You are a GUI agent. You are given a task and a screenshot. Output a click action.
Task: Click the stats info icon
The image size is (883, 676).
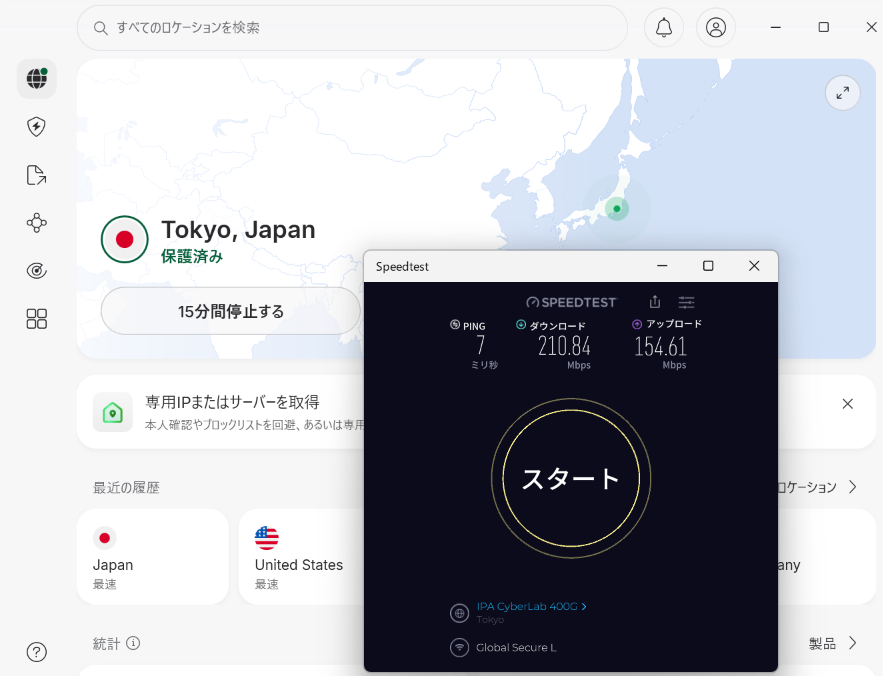[133, 643]
